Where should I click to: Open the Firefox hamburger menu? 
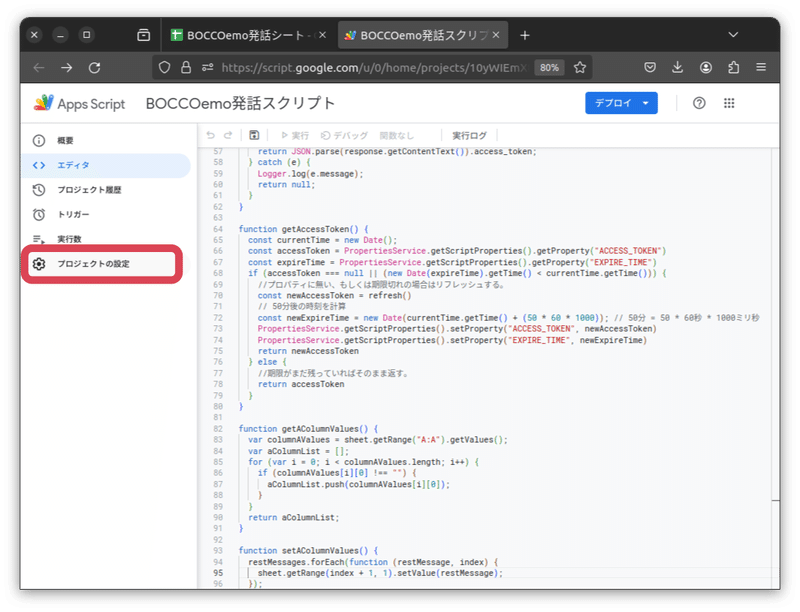click(x=761, y=67)
